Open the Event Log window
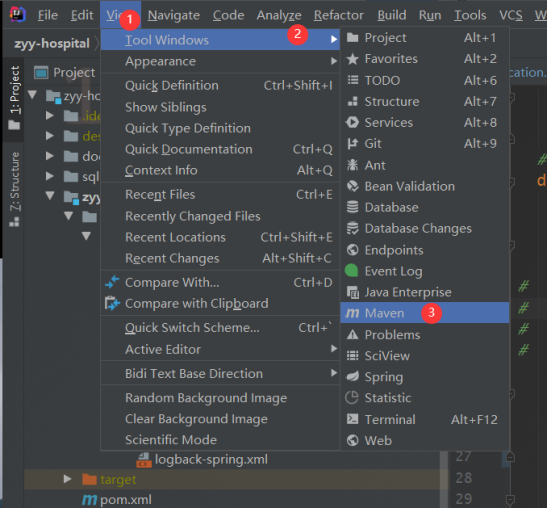The width and height of the screenshot is (547, 508). 424,271
